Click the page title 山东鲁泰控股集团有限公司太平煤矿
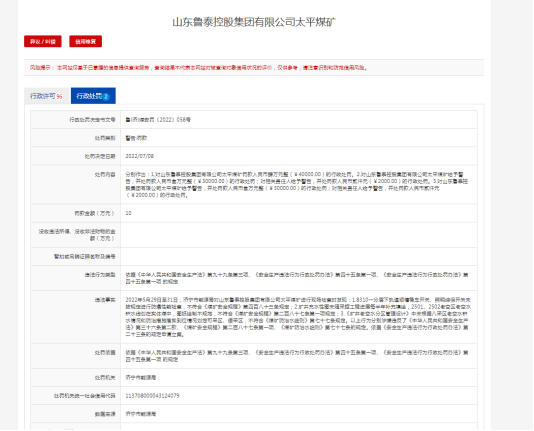 tap(254, 22)
